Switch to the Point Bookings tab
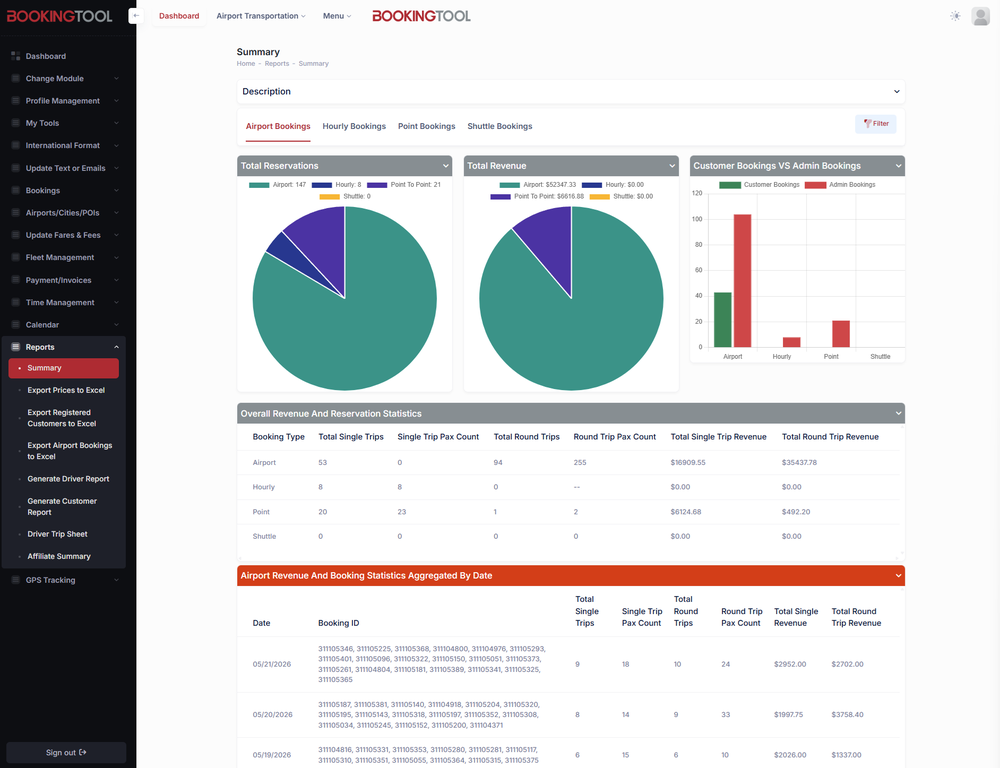 click(x=427, y=126)
